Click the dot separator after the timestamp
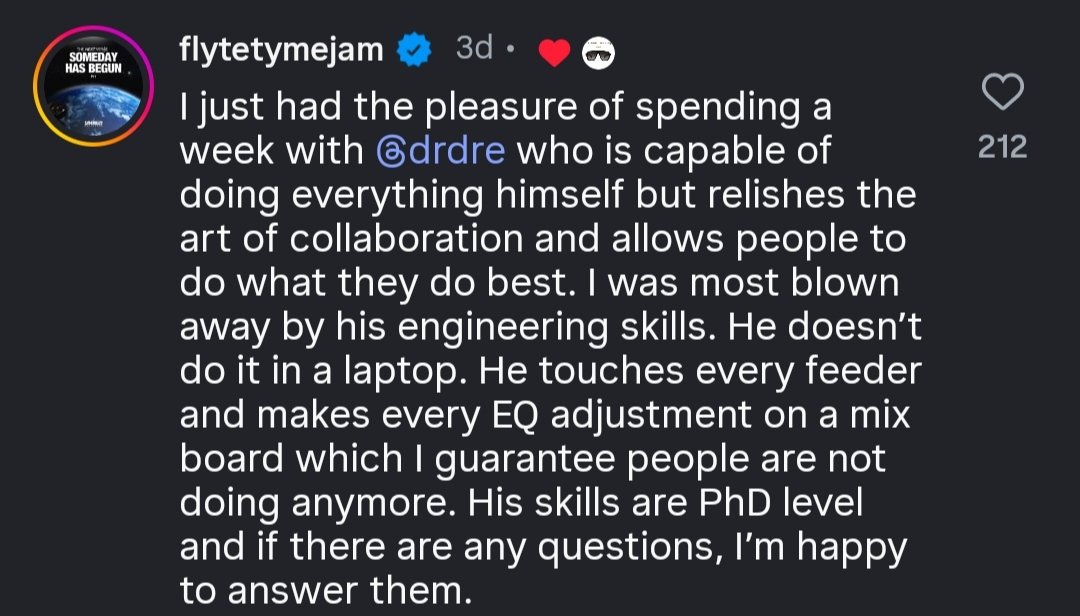This screenshot has width=1080, height=616. pyautogui.click(x=509, y=50)
